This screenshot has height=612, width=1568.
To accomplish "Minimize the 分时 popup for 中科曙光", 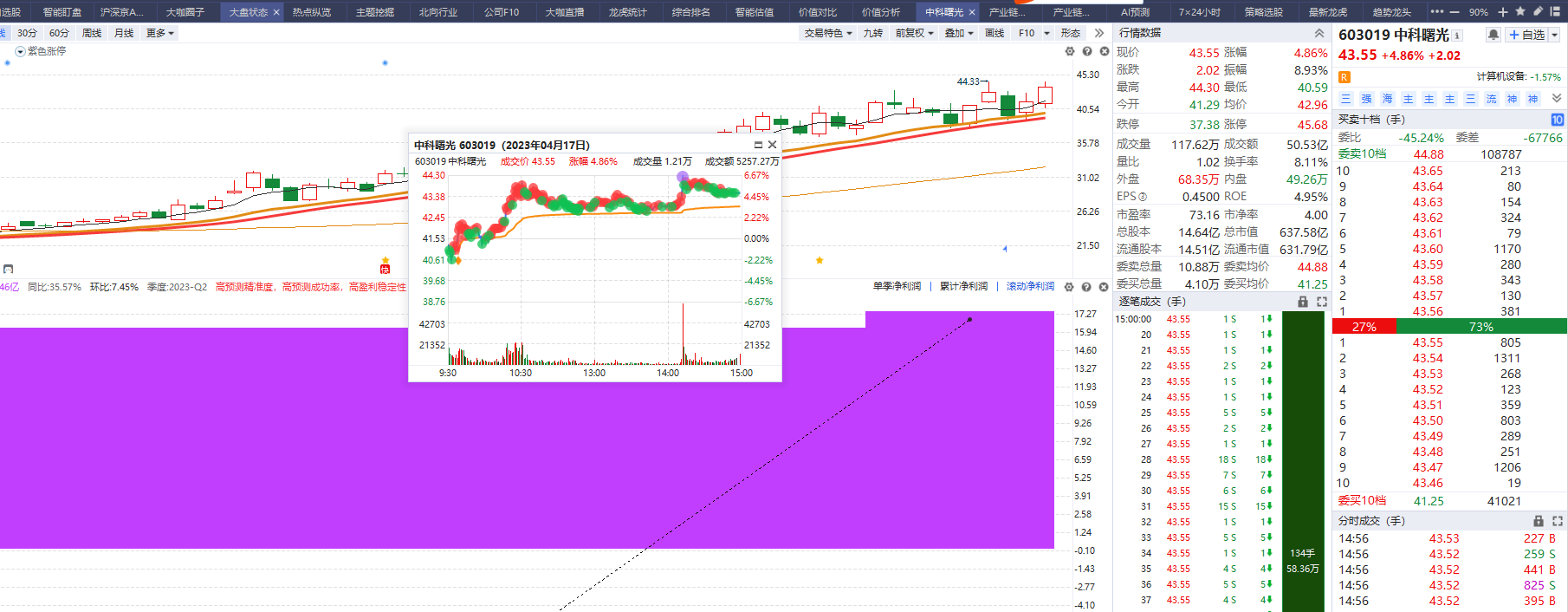I will [x=758, y=145].
